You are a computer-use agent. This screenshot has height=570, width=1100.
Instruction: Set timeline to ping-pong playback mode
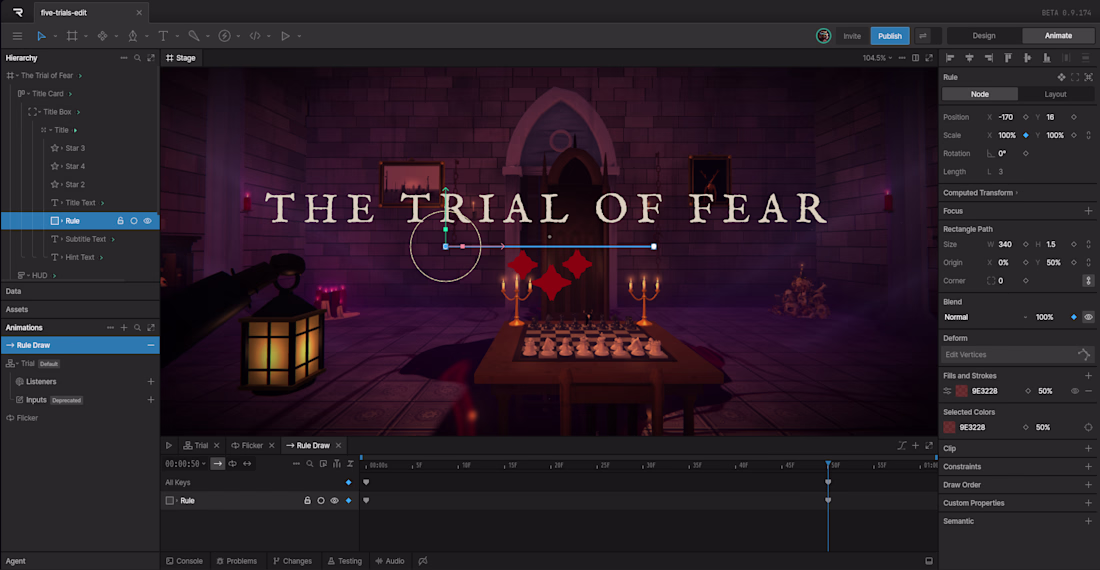pos(247,463)
